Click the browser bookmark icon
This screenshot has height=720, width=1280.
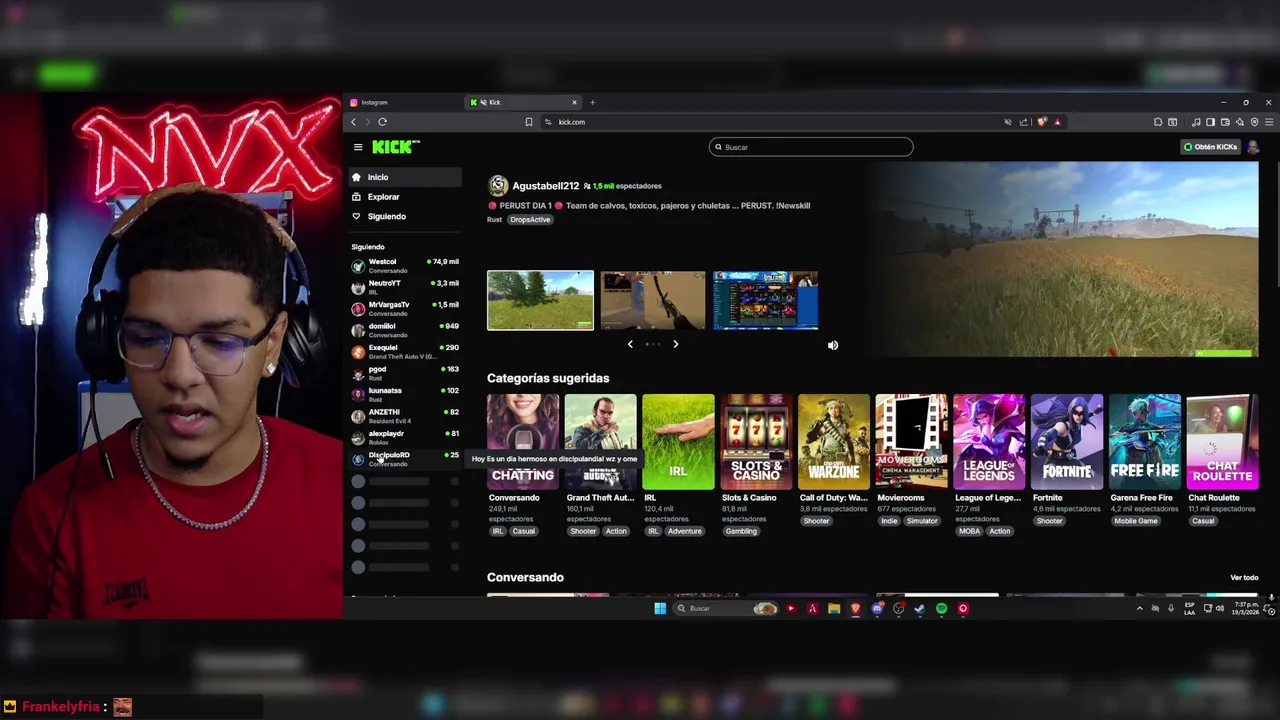[529, 122]
